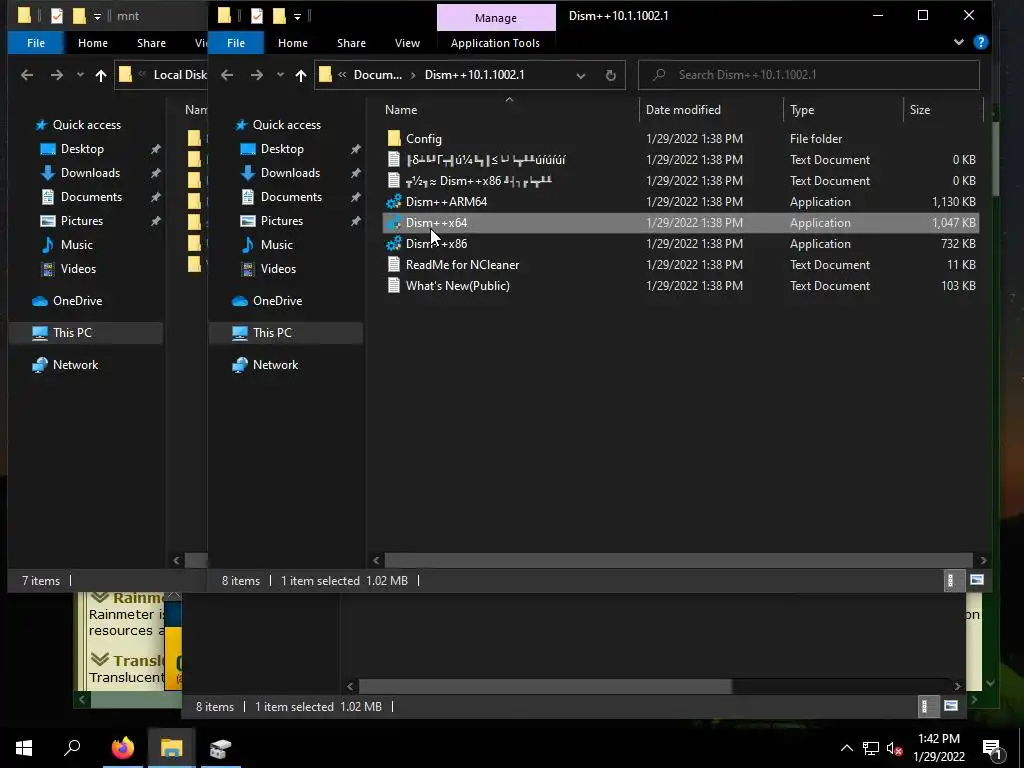Viewport: 1024px width, 768px height.
Task: Open the File menu in Dism++ window
Action: coord(236,43)
